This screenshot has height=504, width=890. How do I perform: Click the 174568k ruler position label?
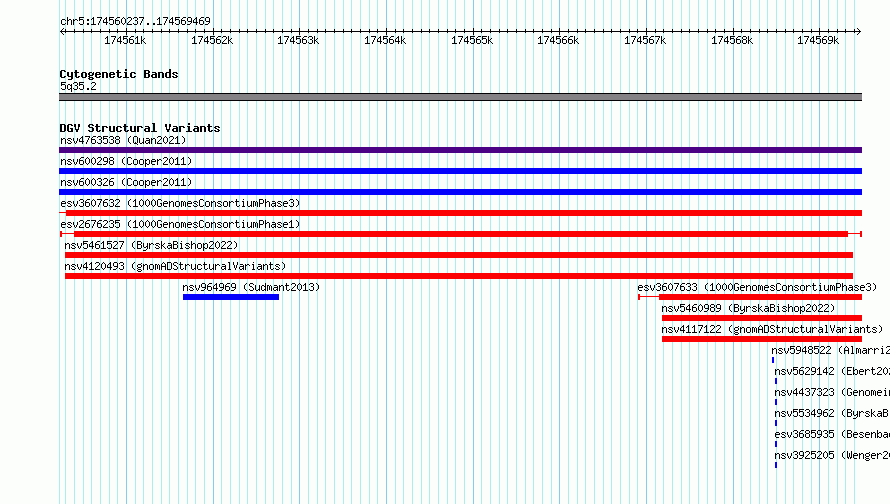[732, 40]
